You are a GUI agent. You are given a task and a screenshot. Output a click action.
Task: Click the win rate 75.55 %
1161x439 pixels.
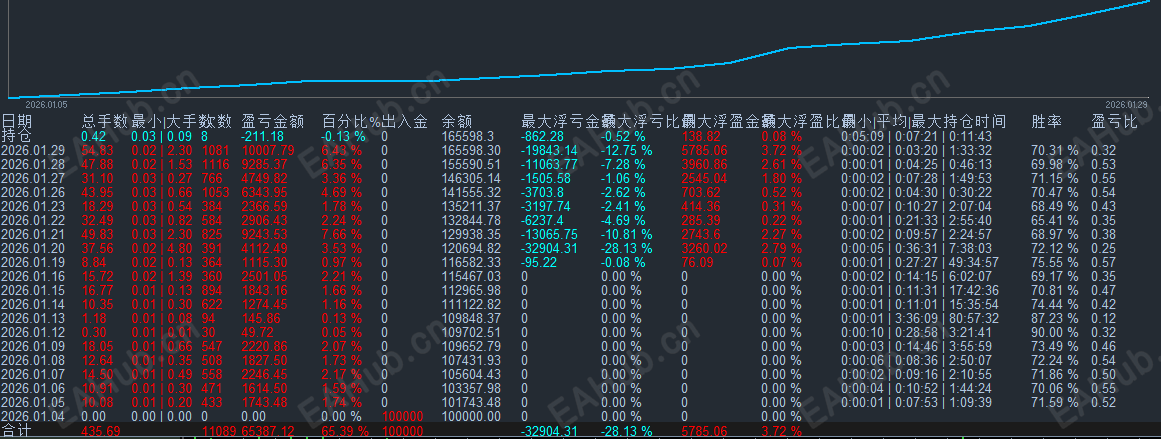point(1055,263)
